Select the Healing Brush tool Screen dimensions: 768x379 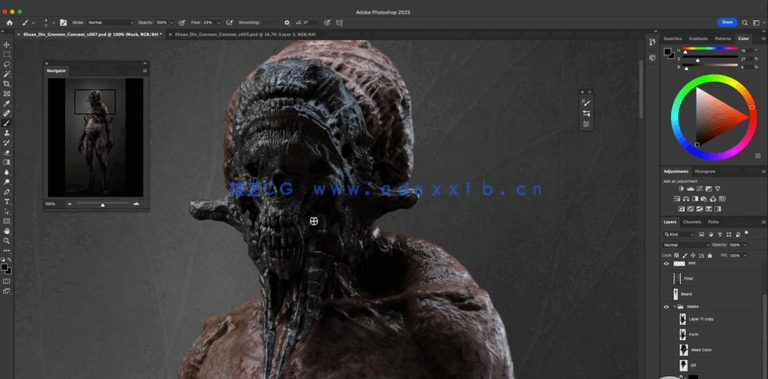[x=7, y=113]
